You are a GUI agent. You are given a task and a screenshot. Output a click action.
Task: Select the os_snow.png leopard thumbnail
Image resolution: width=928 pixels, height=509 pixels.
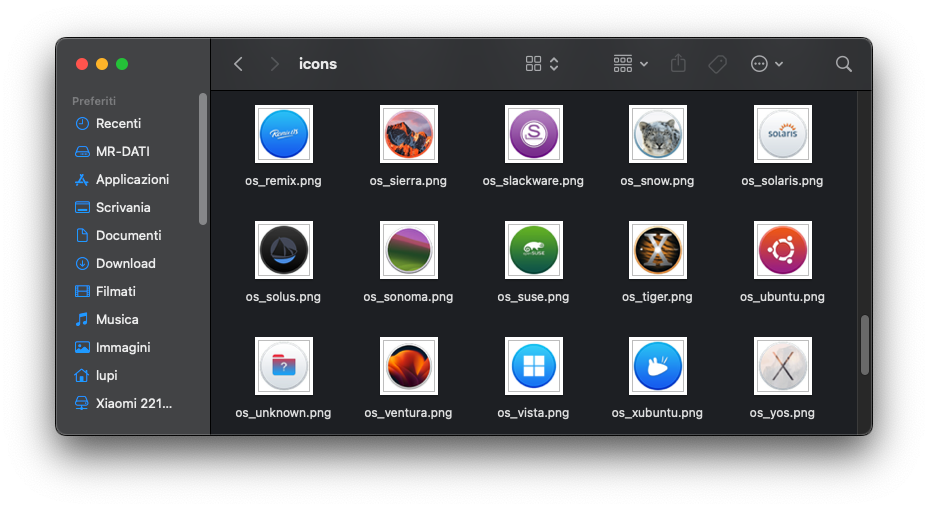(x=658, y=134)
